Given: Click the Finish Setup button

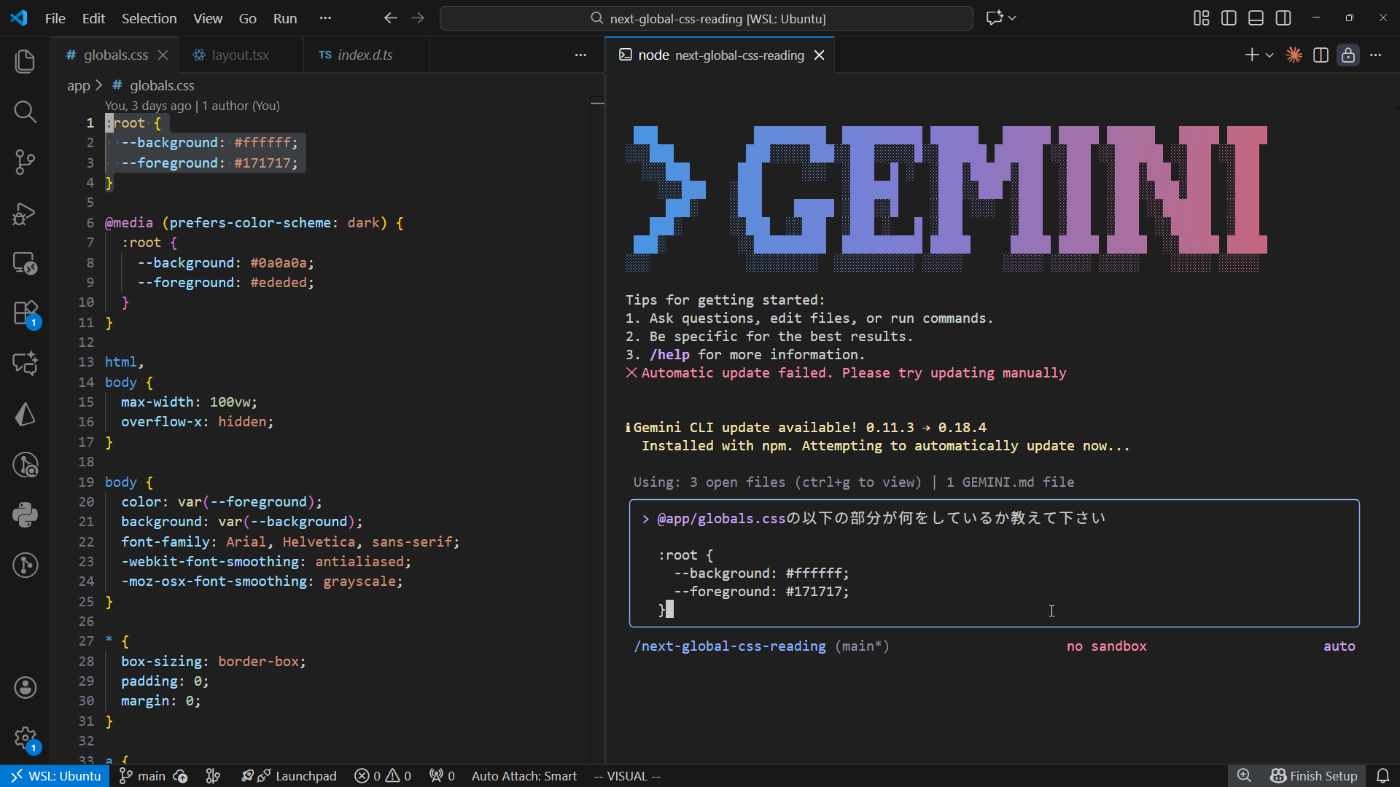Looking at the screenshot, I should pos(1314,776).
